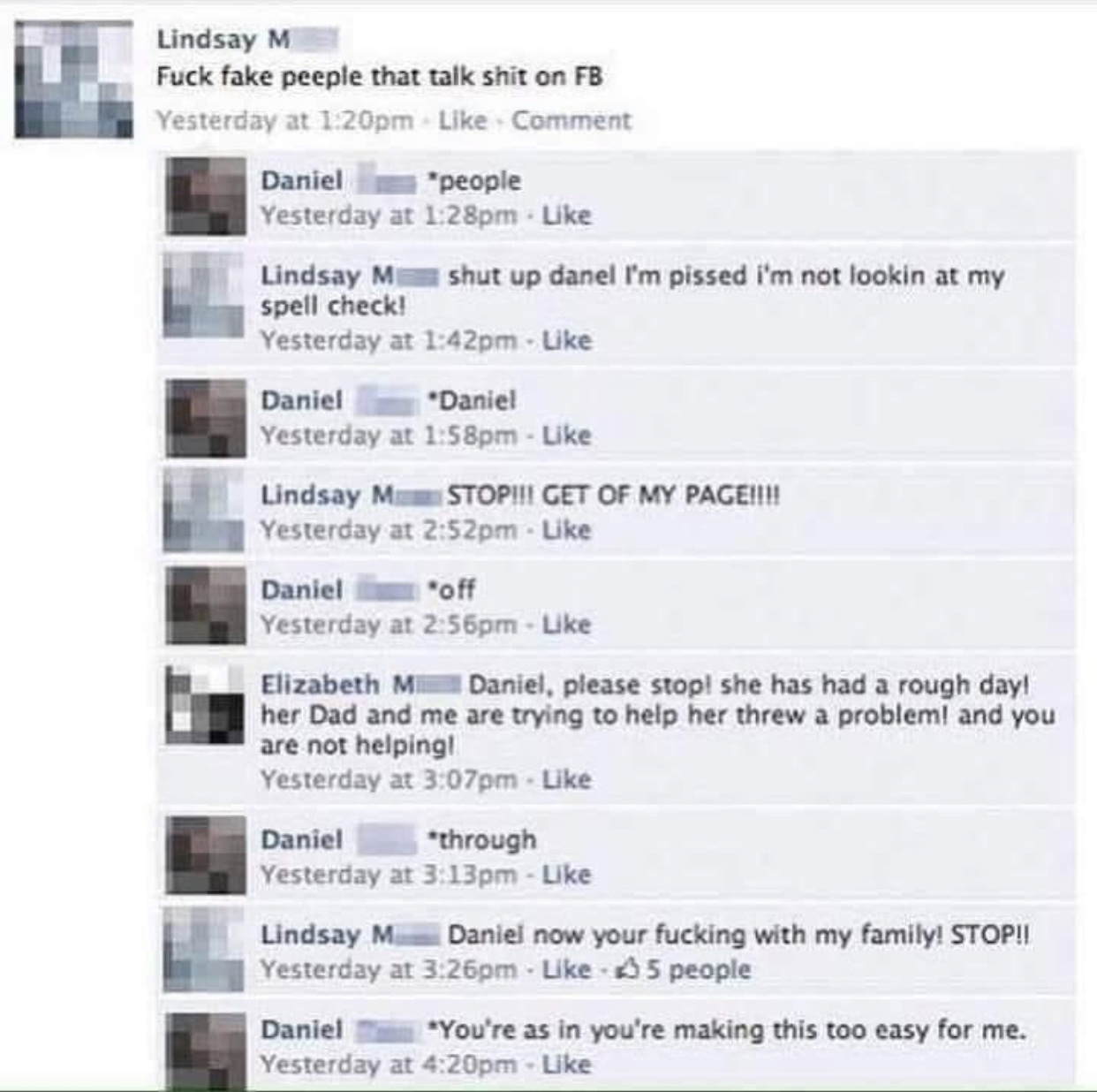Viewport: 1097px width, 1092px height.
Task: Like the main post by Lindsay
Action: click(x=463, y=120)
